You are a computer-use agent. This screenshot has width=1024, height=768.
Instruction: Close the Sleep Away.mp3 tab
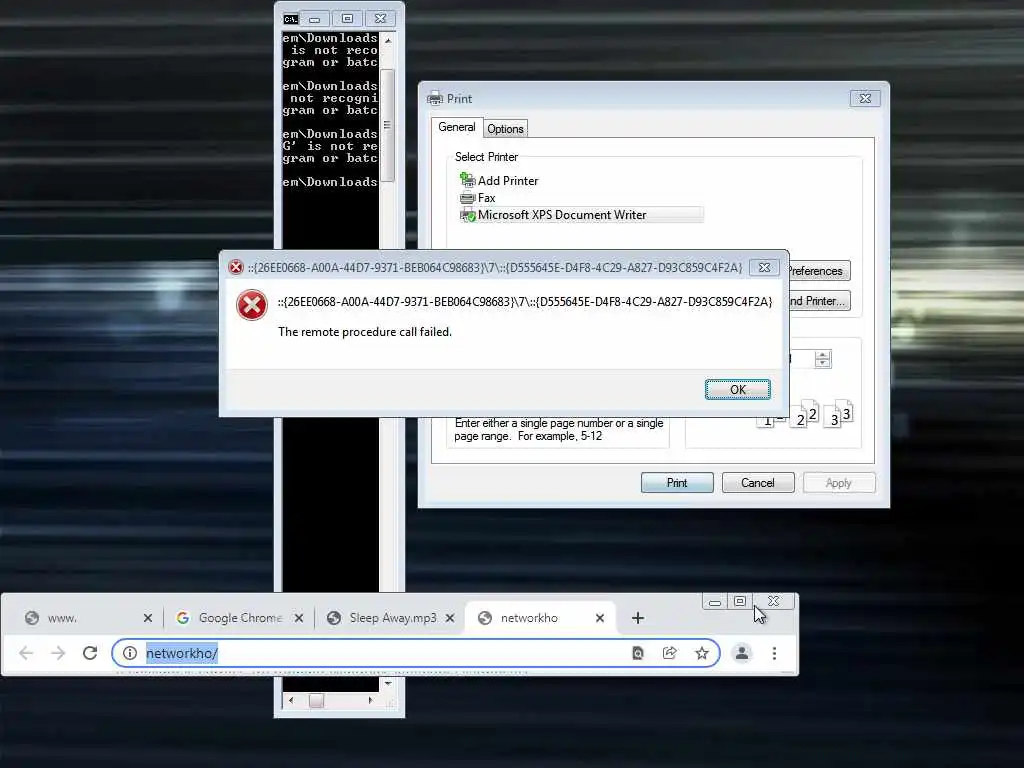coord(450,618)
